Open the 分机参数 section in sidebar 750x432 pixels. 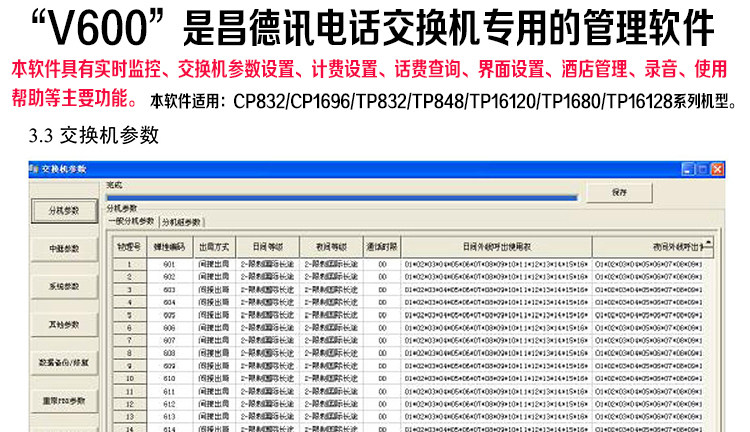point(64,210)
